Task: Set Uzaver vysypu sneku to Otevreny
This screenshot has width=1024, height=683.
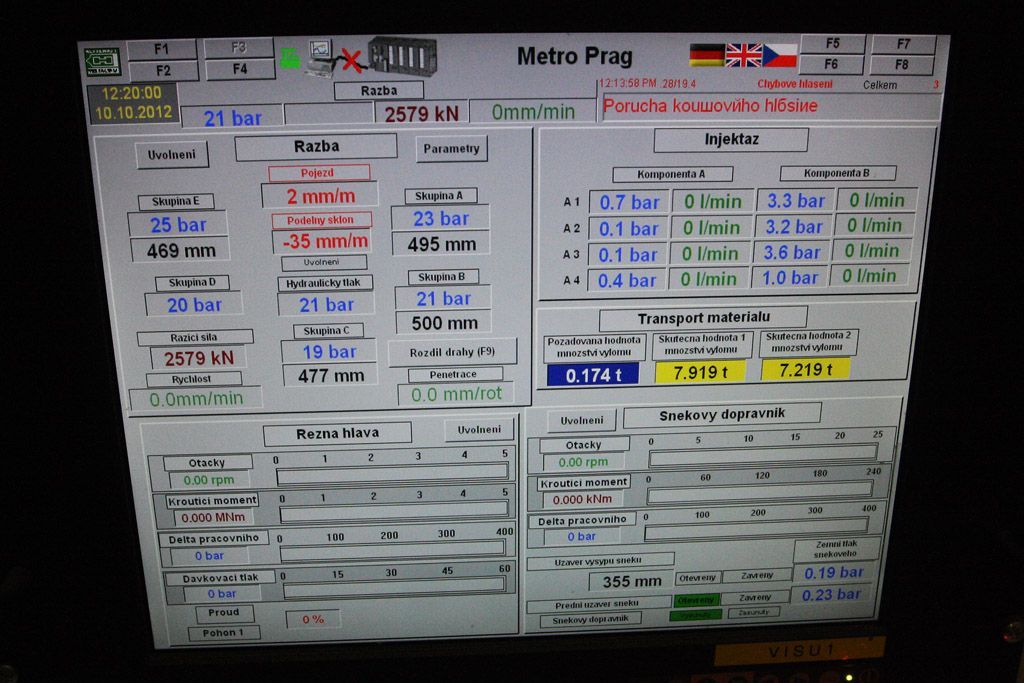Action: click(x=697, y=578)
